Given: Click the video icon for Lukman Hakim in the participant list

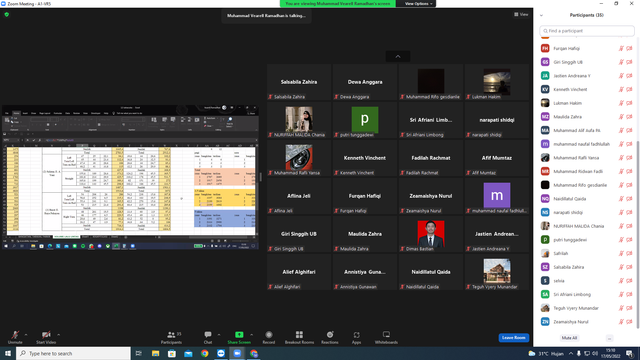Looking at the screenshot, I should [x=629, y=103].
